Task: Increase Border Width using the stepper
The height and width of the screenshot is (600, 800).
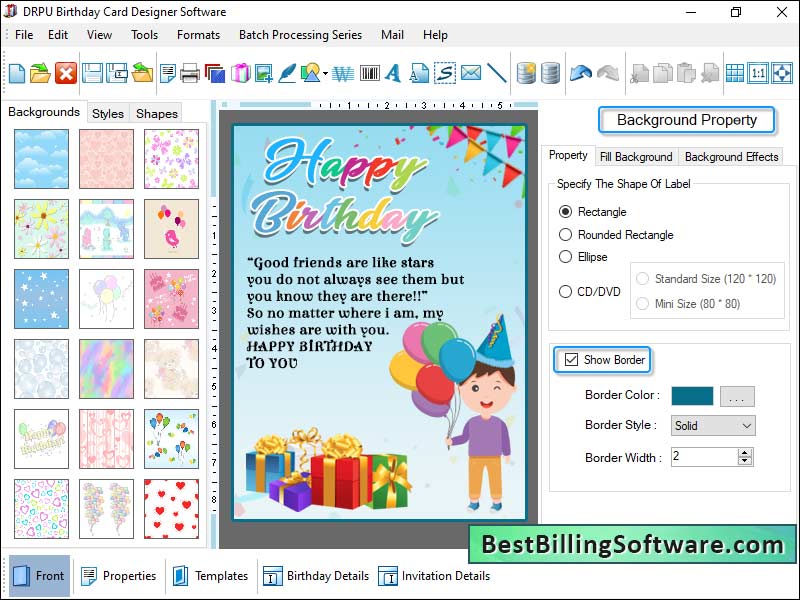Action: 746,452
